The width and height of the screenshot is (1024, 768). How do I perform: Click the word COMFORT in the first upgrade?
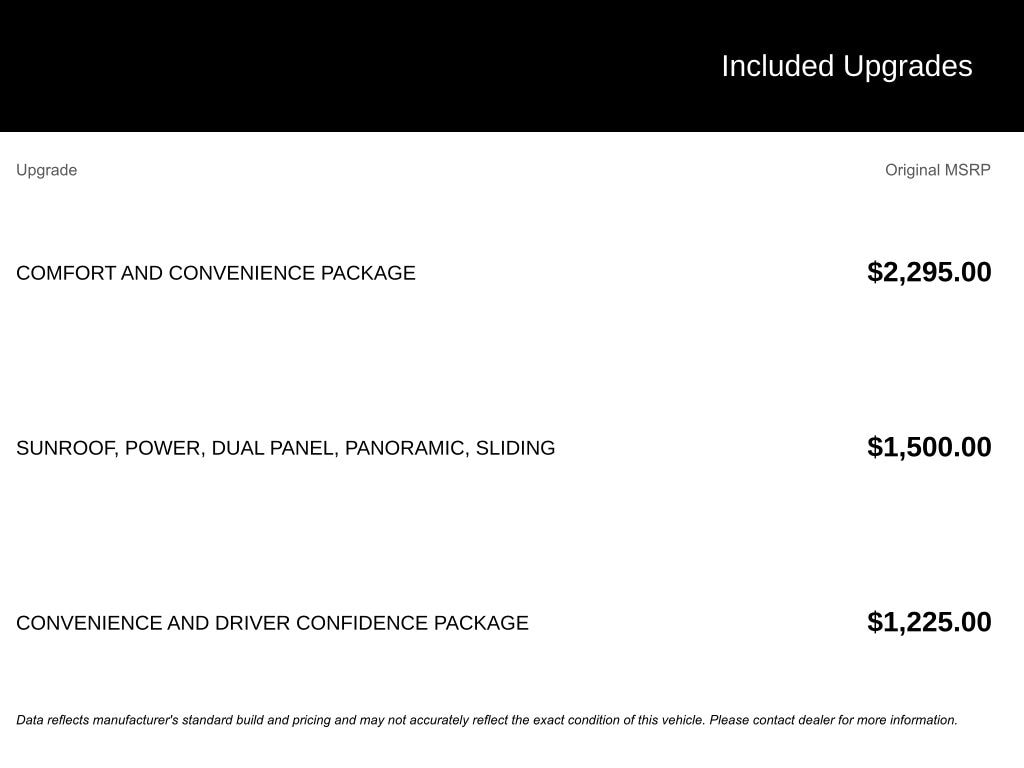(x=66, y=273)
